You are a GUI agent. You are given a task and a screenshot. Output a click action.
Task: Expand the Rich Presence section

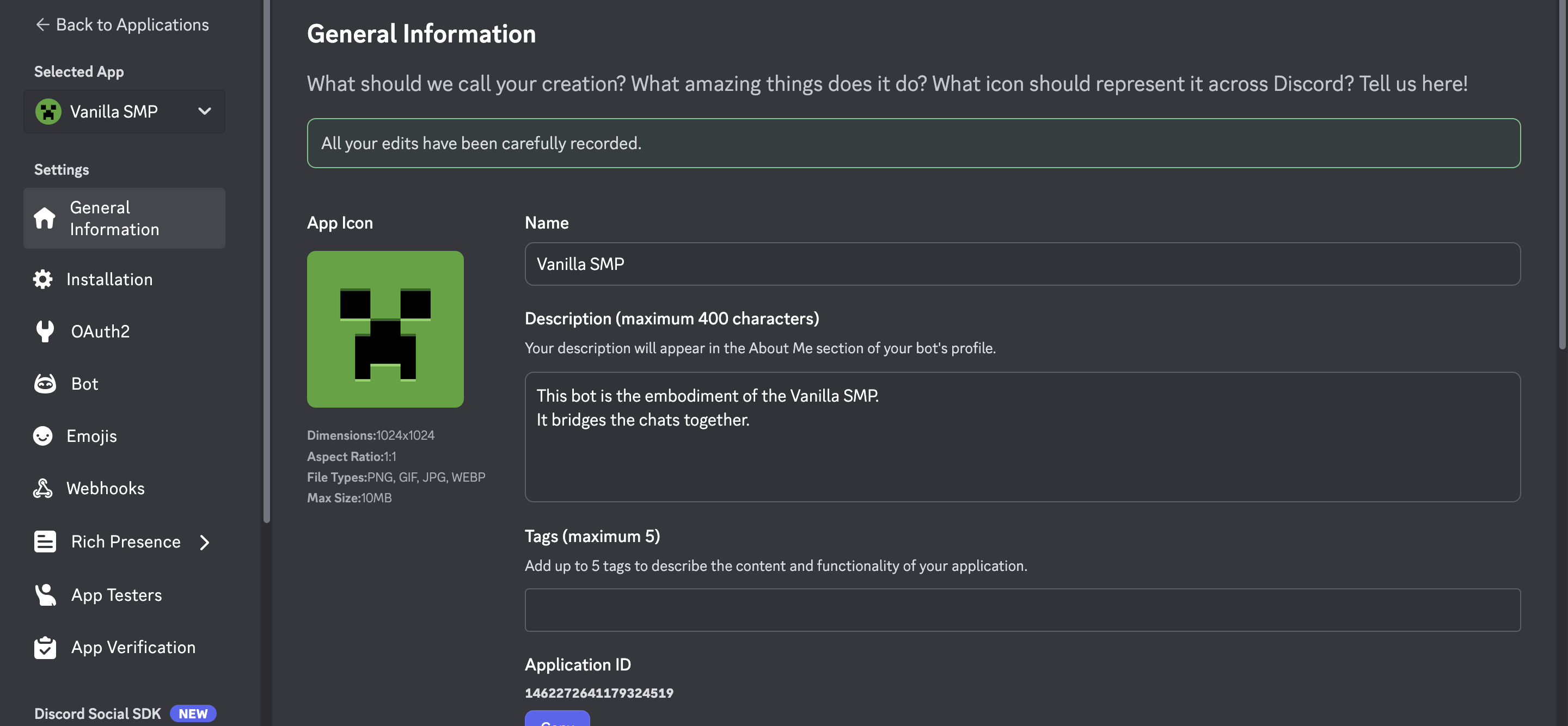click(205, 542)
